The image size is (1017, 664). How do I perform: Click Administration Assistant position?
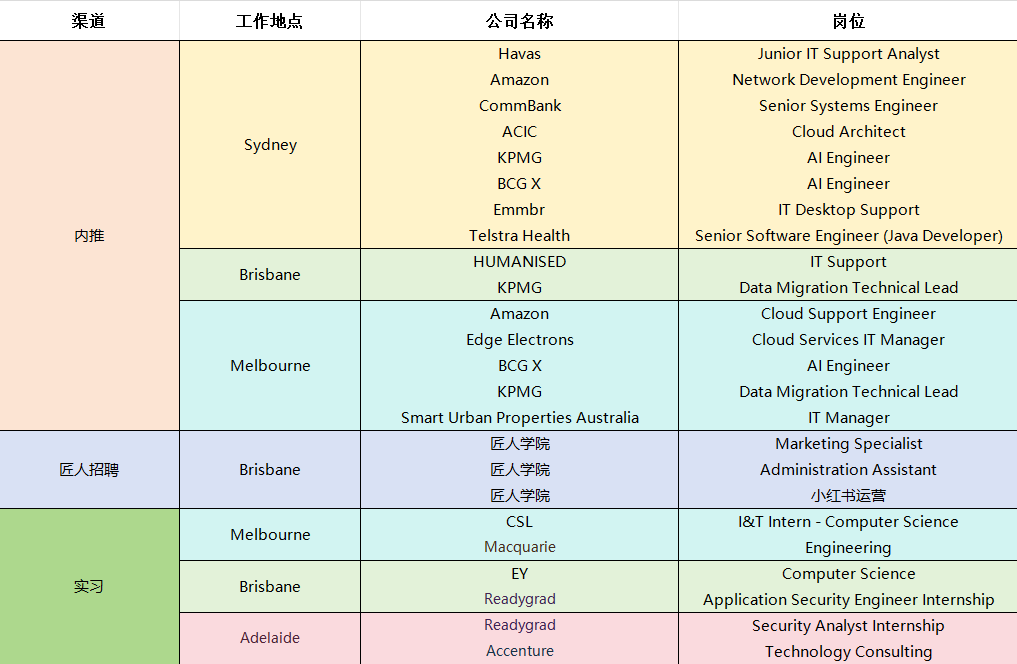click(848, 469)
